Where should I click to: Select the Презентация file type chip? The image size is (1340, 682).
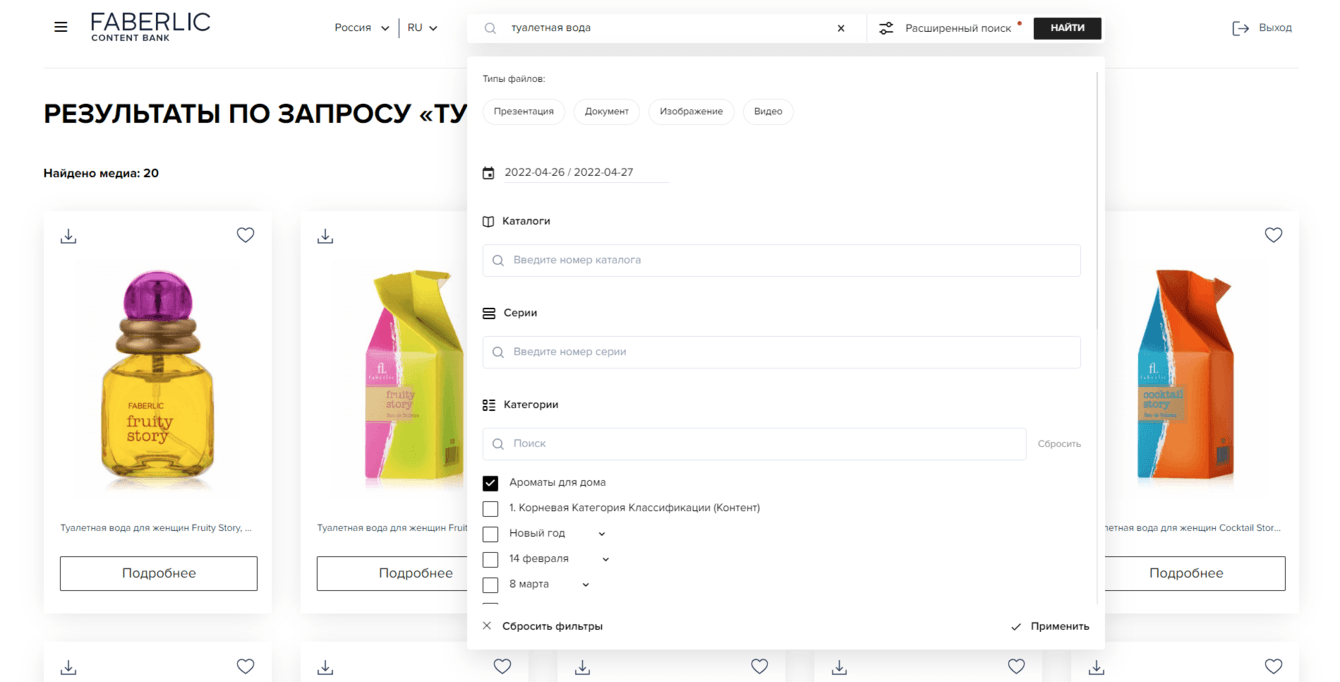[524, 111]
